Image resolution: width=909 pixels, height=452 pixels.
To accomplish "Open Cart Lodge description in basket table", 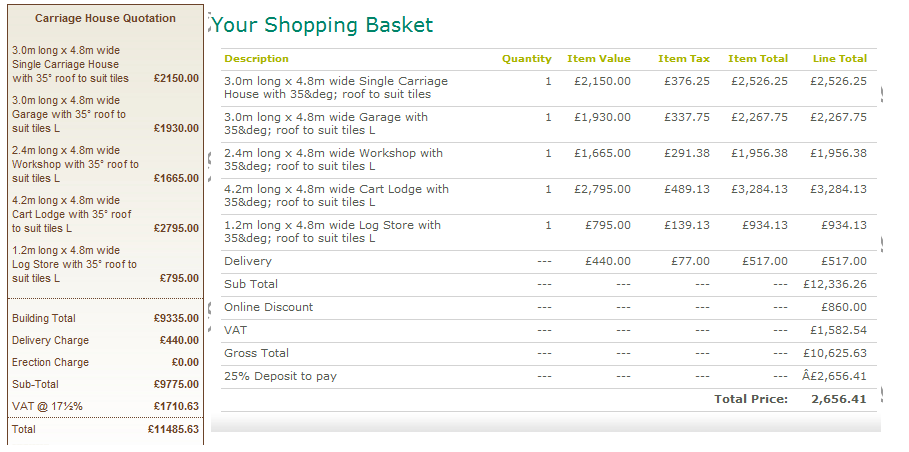I will point(336,196).
